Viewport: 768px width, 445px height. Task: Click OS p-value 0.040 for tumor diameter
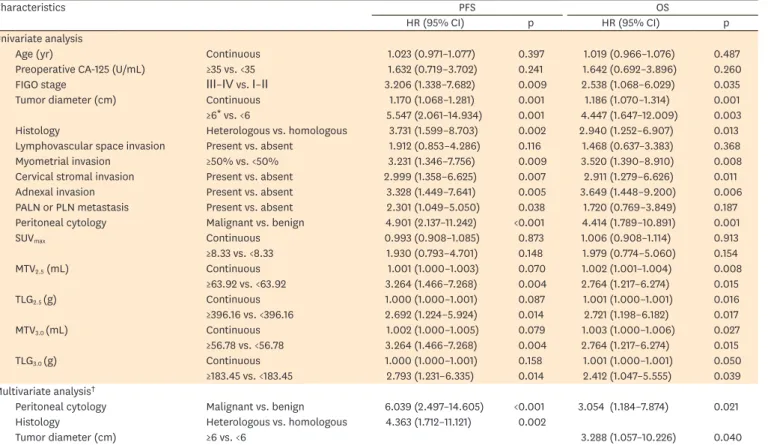727,437
